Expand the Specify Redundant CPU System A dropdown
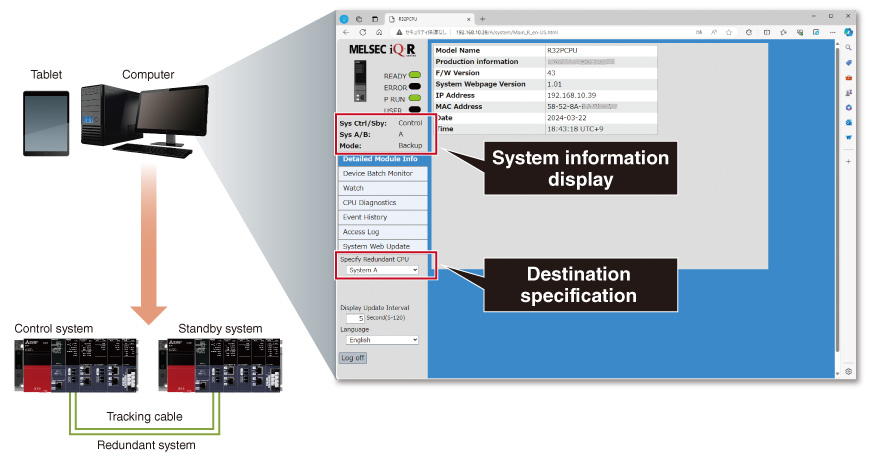 point(382,270)
